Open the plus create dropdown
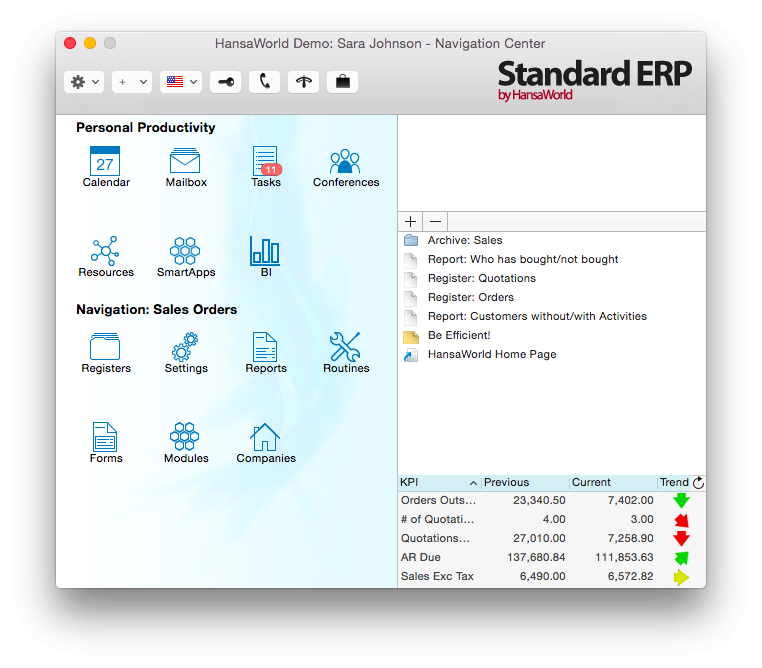 [132, 82]
